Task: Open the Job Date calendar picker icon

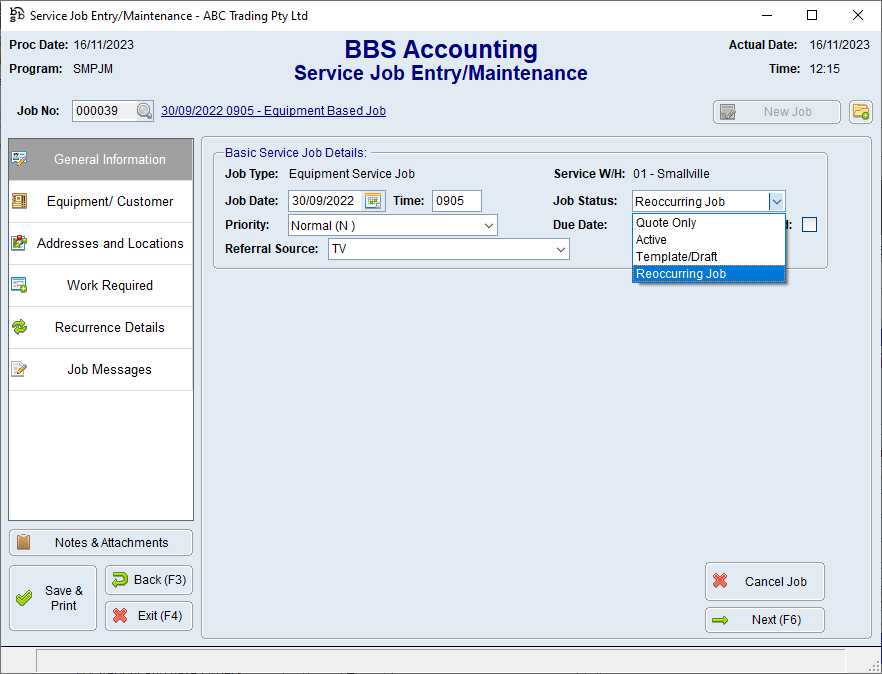Action: point(373,201)
